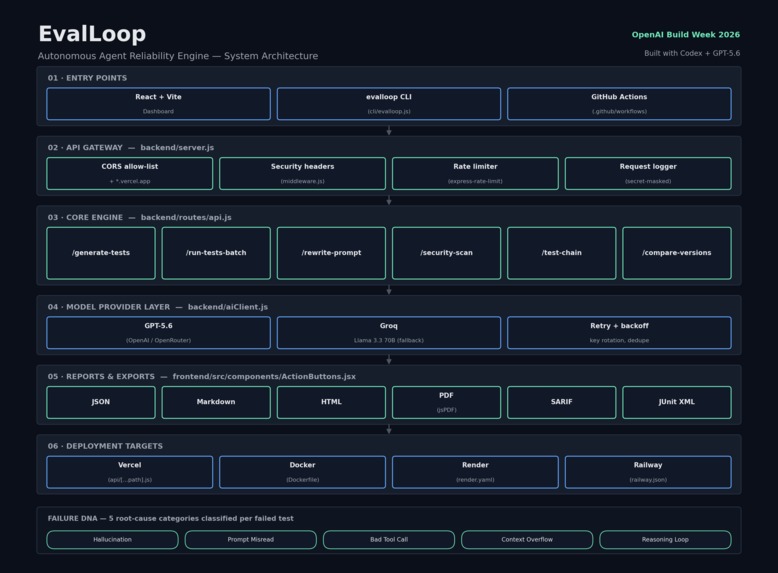778x573 pixels.
Task: Choose the SARIF export box
Action: pyautogui.click(x=562, y=402)
